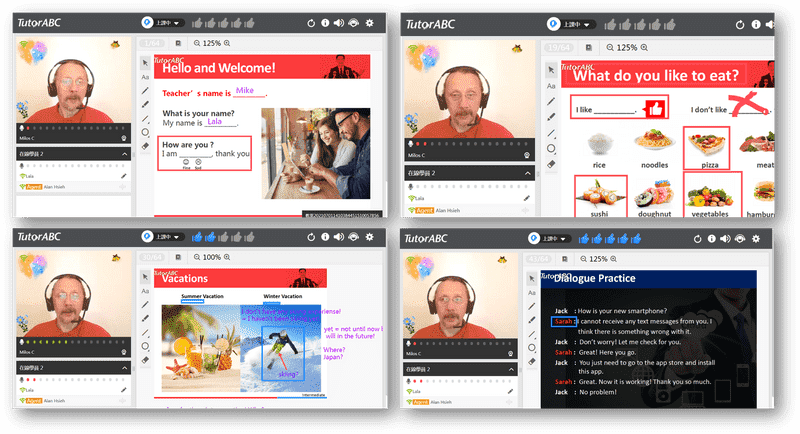This screenshot has width=800, height=434.
Task: Click the info icon in Dialogue Practice window
Action: click(x=712, y=239)
